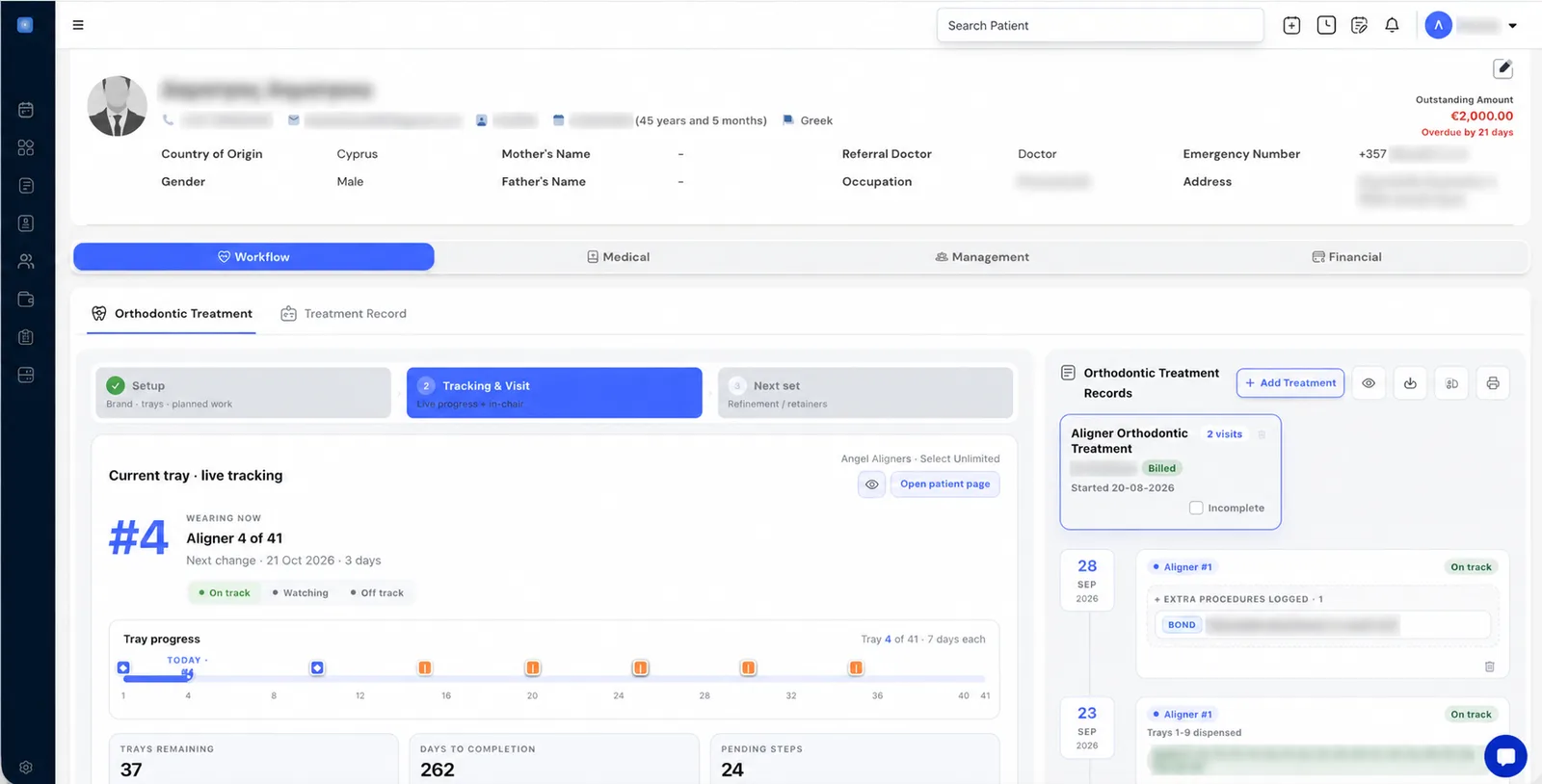Image resolution: width=1542 pixels, height=784 pixels.
Task: Select the orange marker near tray 35
Action: [x=856, y=668]
